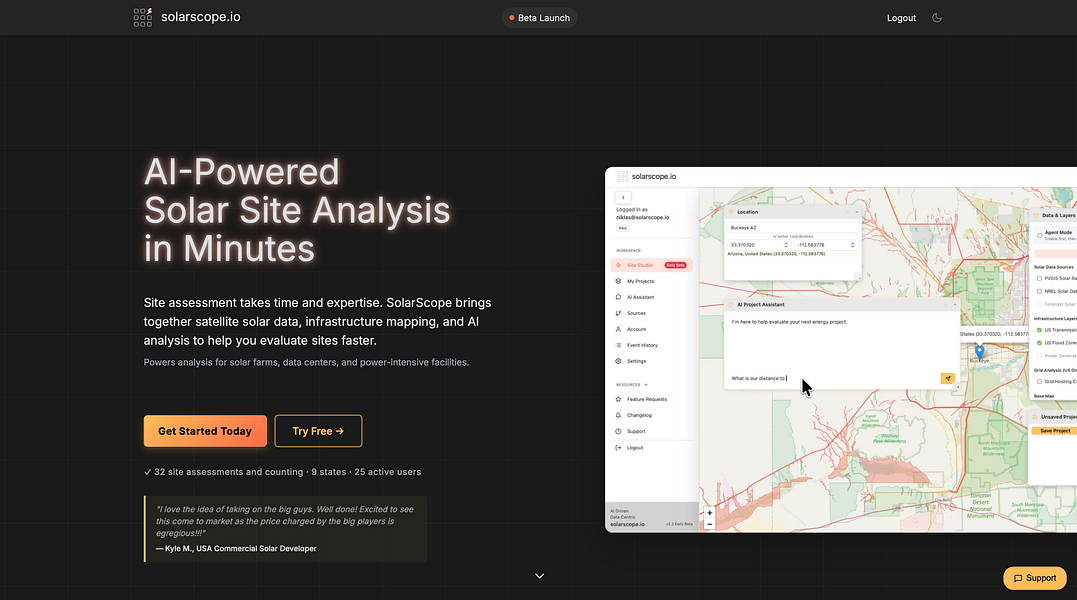Click the preview's solarscope.io logo icon
The height and width of the screenshot is (600, 1077).
(x=622, y=176)
